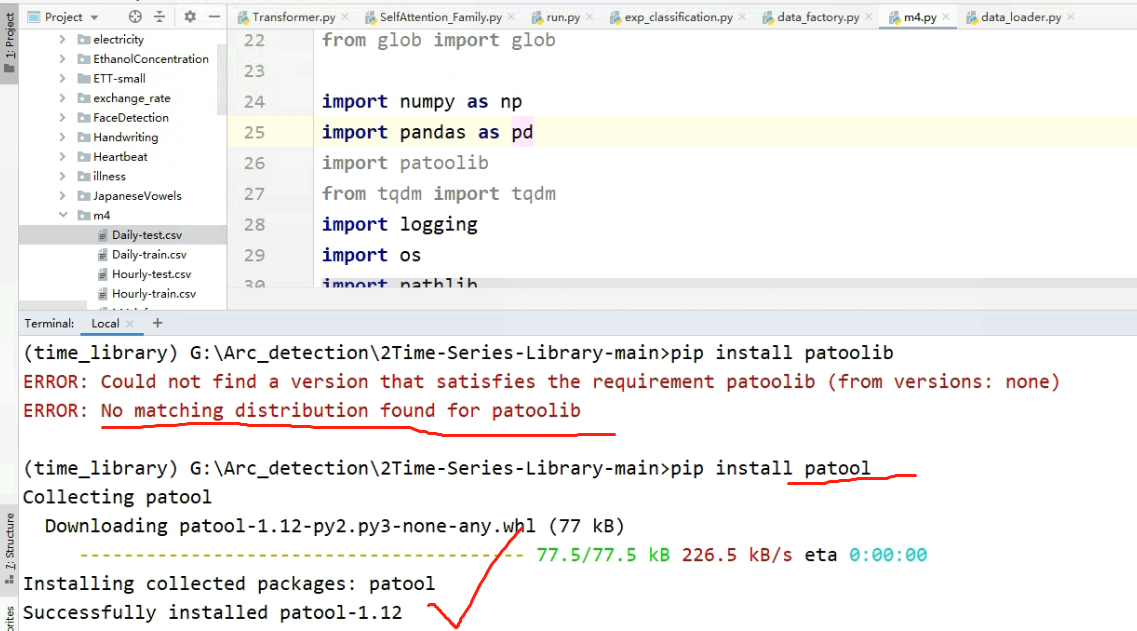Select Daily-test.csv file
Viewport: 1137px width, 631px height.
[x=122, y=235]
